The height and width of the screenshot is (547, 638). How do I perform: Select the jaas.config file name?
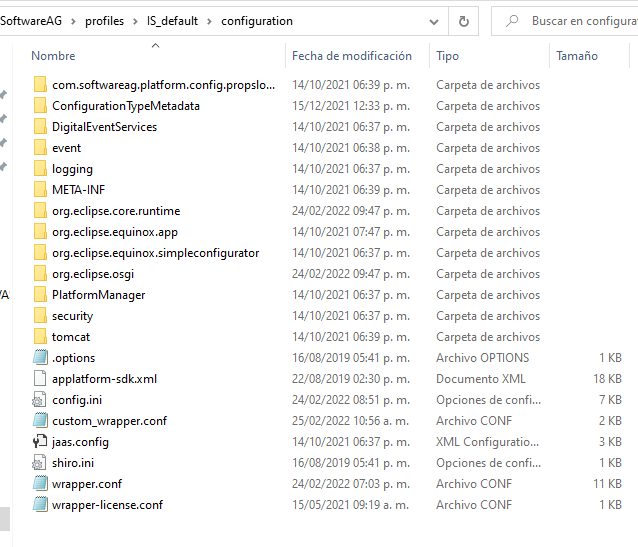(x=80, y=442)
